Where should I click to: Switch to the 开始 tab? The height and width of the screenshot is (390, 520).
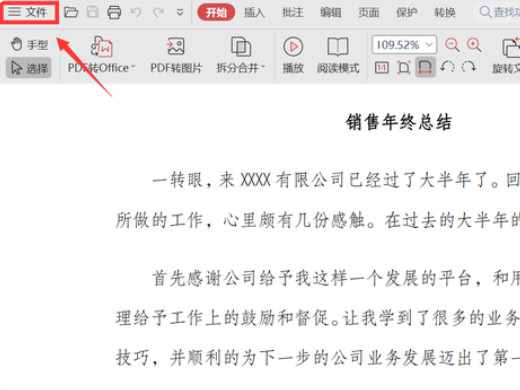coord(216,12)
